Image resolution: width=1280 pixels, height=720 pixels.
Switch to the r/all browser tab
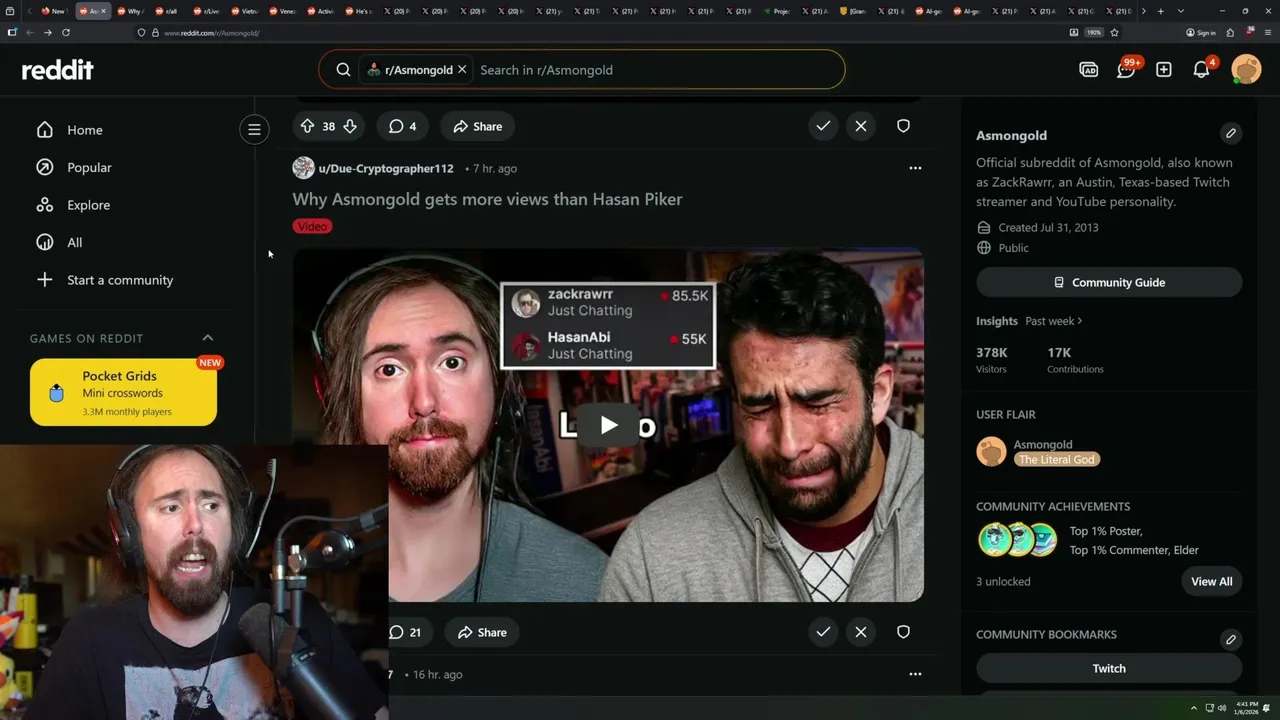[x=166, y=11]
